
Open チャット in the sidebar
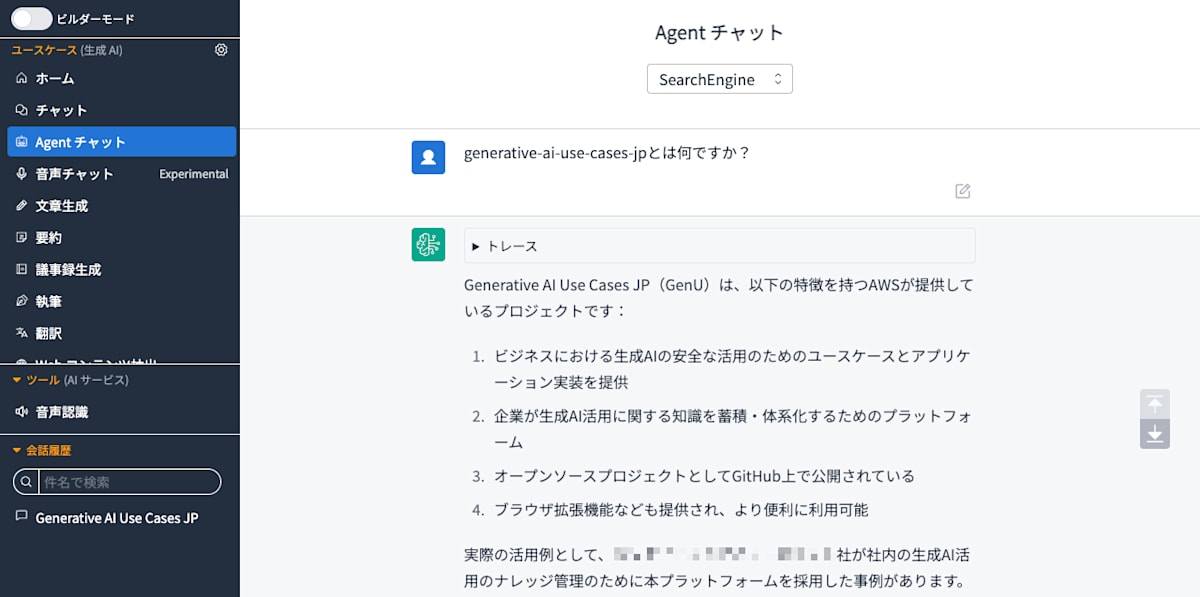click(x=121, y=110)
